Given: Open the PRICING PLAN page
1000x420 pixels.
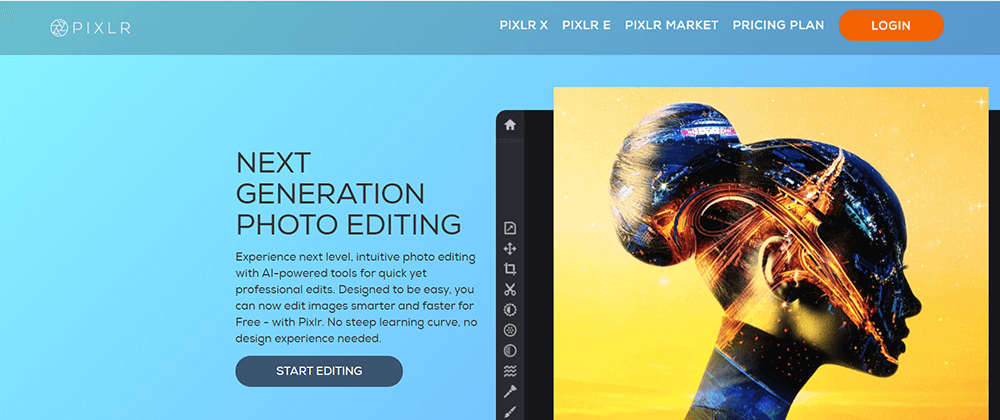Looking at the screenshot, I should coord(778,26).
